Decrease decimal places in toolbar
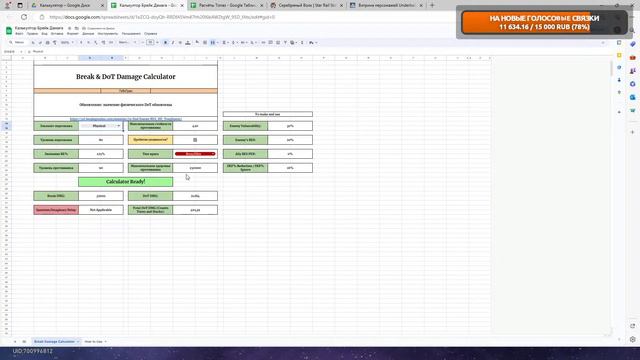 pos(96,42)
